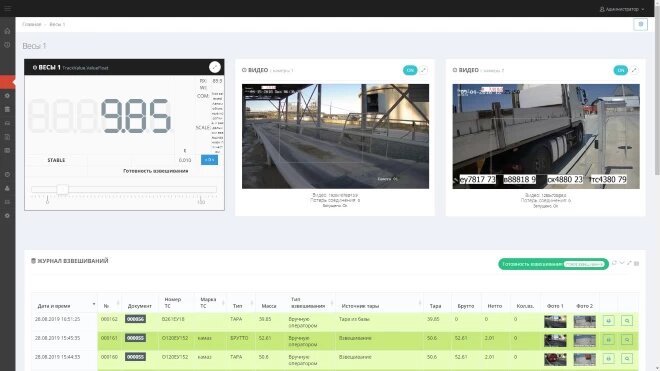Sort by Дата и время column
The image size is (660, 371).
pyautogui.click(x=64, y=303)
